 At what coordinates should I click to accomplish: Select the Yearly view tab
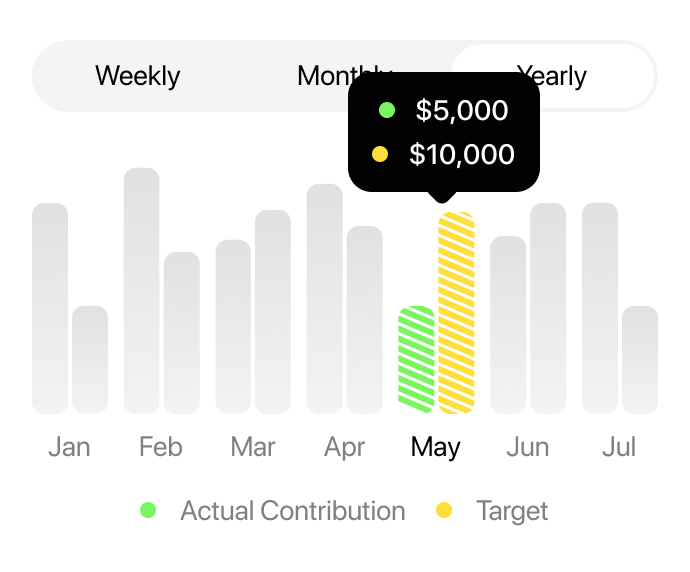(552, 76)
